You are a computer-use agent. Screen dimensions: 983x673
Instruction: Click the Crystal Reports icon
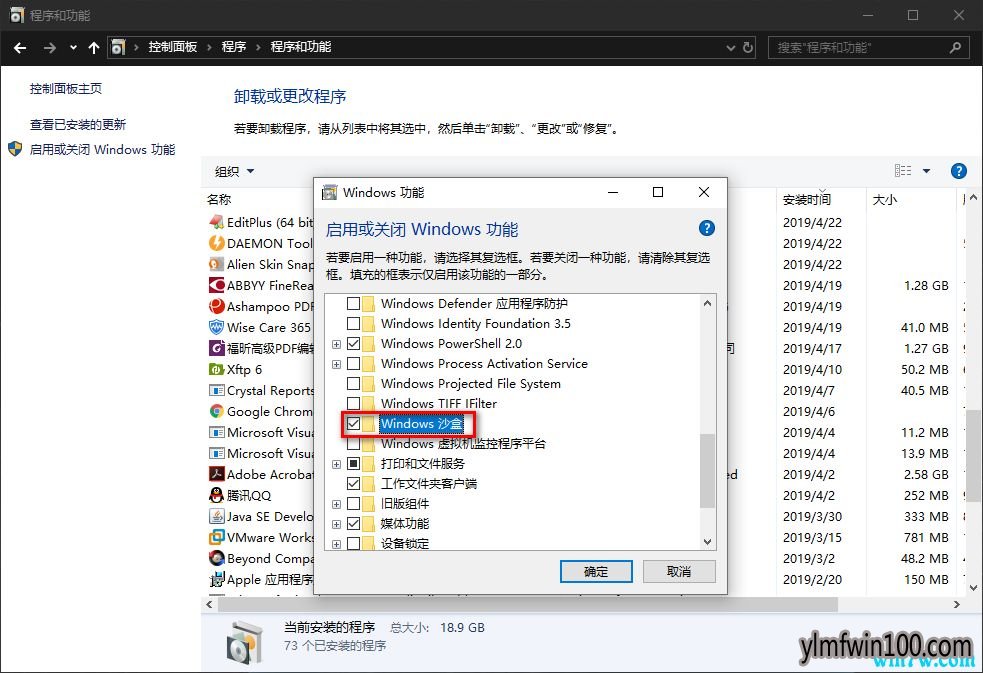[216, 390]
